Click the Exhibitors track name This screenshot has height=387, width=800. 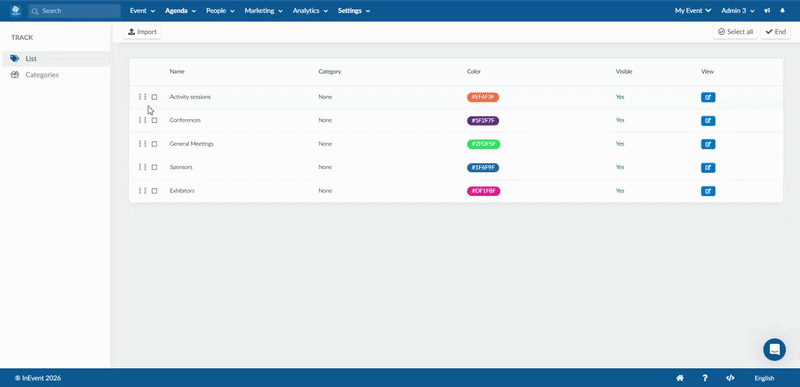(x=182, y=191)
